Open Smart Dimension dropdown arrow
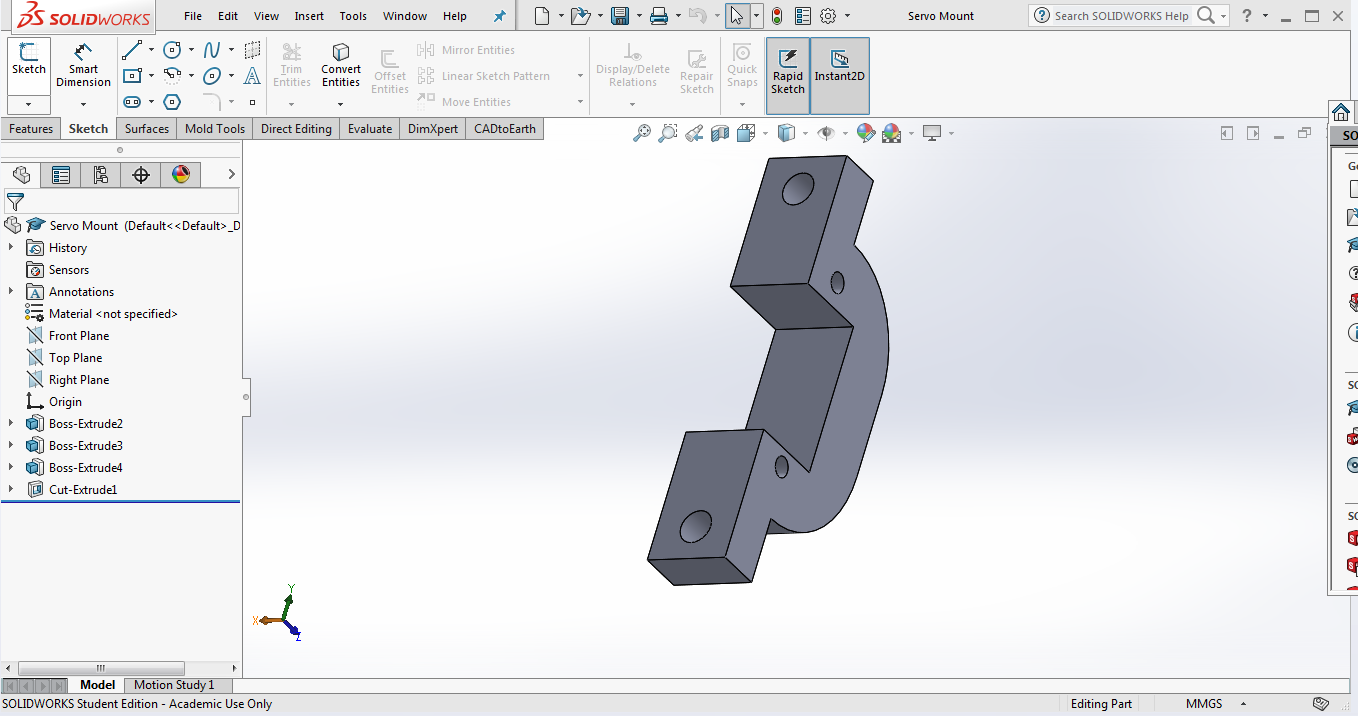The image size is (1358, 716). click(x=83, y=103)
